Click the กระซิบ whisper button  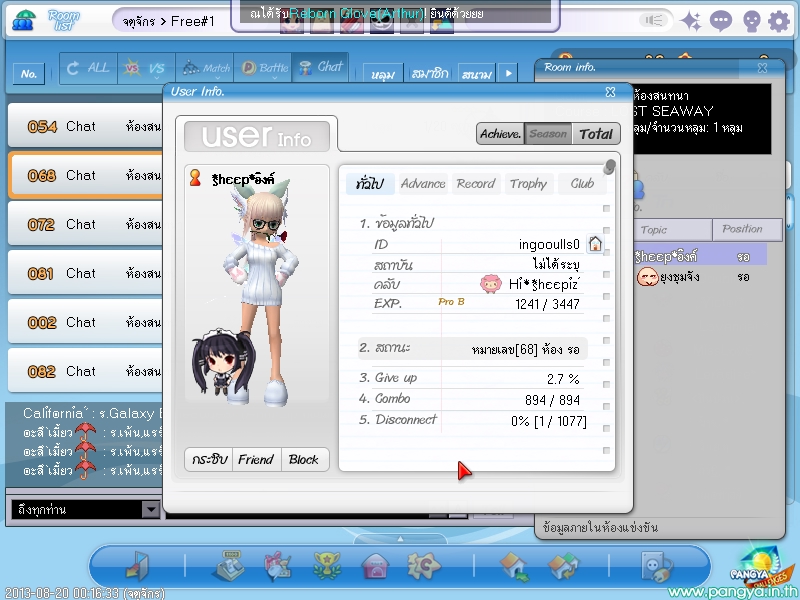[209, 460]
